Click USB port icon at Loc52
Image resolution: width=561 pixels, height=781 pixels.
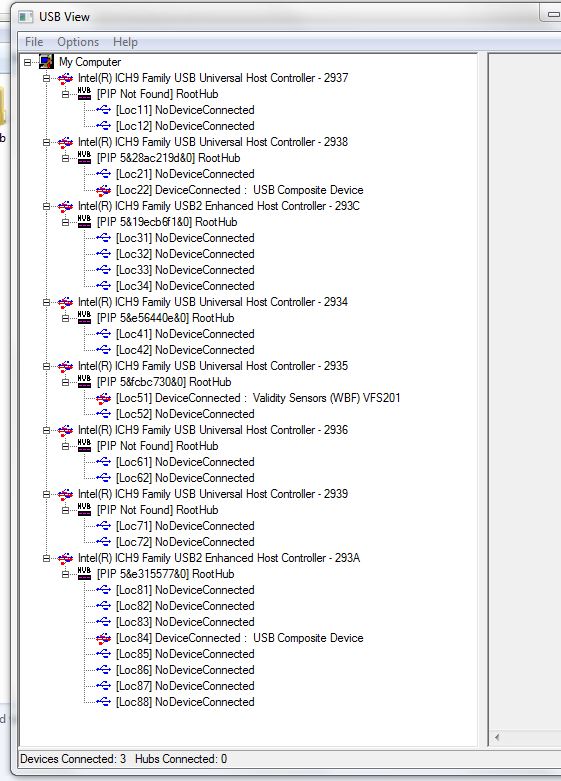pyautogui.click(x=103, y=414)
